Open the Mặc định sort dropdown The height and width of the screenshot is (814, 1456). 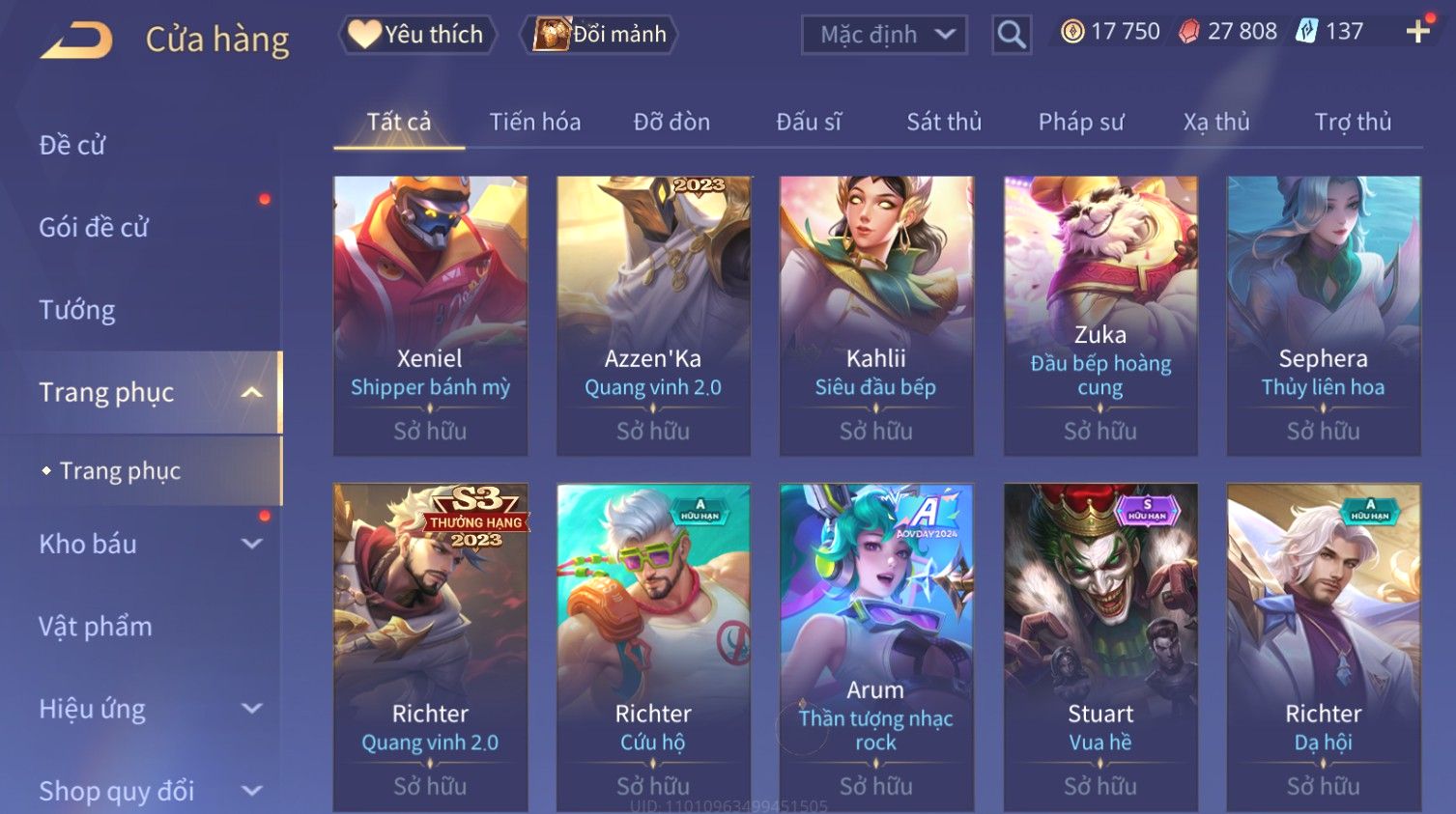[884, 35]
